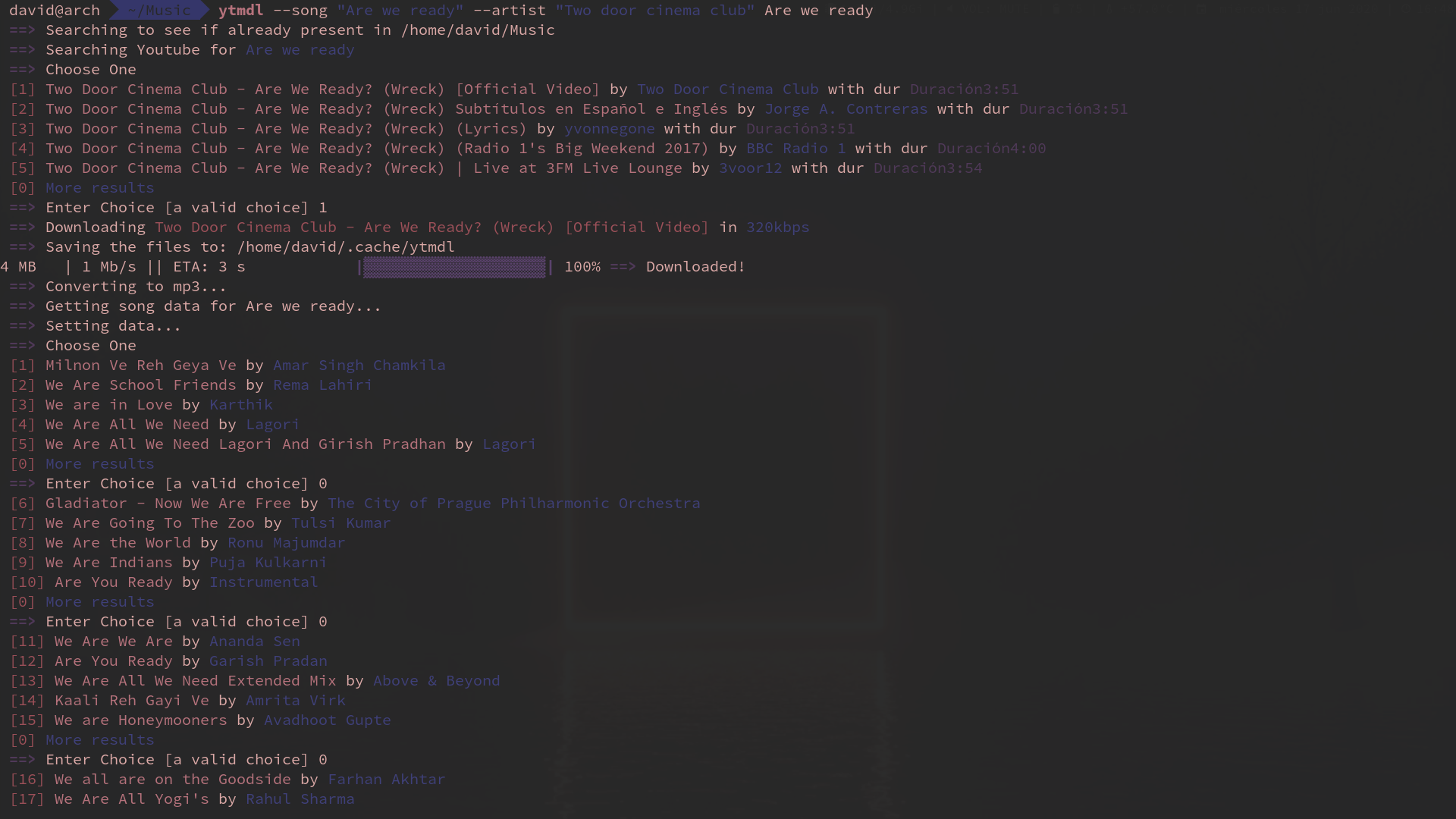Click the Jorge A. Contreras uploader name
Screen dimensions: 1456x819
pyautogui.click(x=846, y=109)
